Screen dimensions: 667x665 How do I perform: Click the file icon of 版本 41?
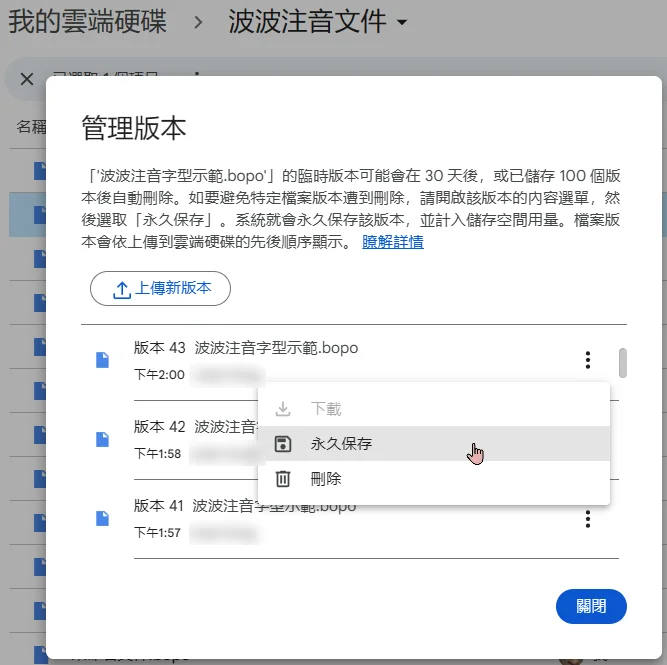102,518
